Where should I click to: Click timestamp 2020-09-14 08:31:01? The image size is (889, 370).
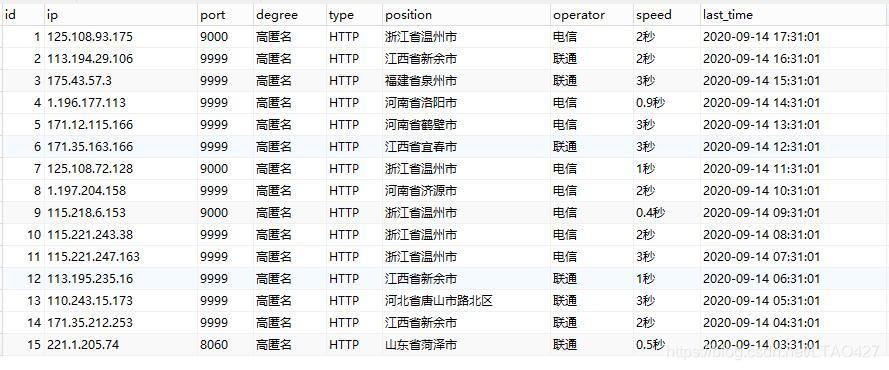click(x=761, y=235)
